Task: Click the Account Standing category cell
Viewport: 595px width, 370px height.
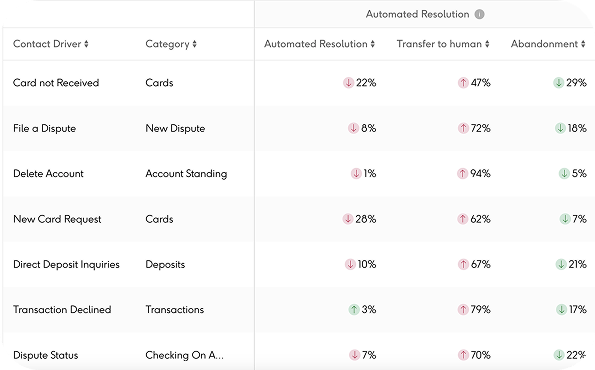Action: pyautogui.click(x=186, y=174)
